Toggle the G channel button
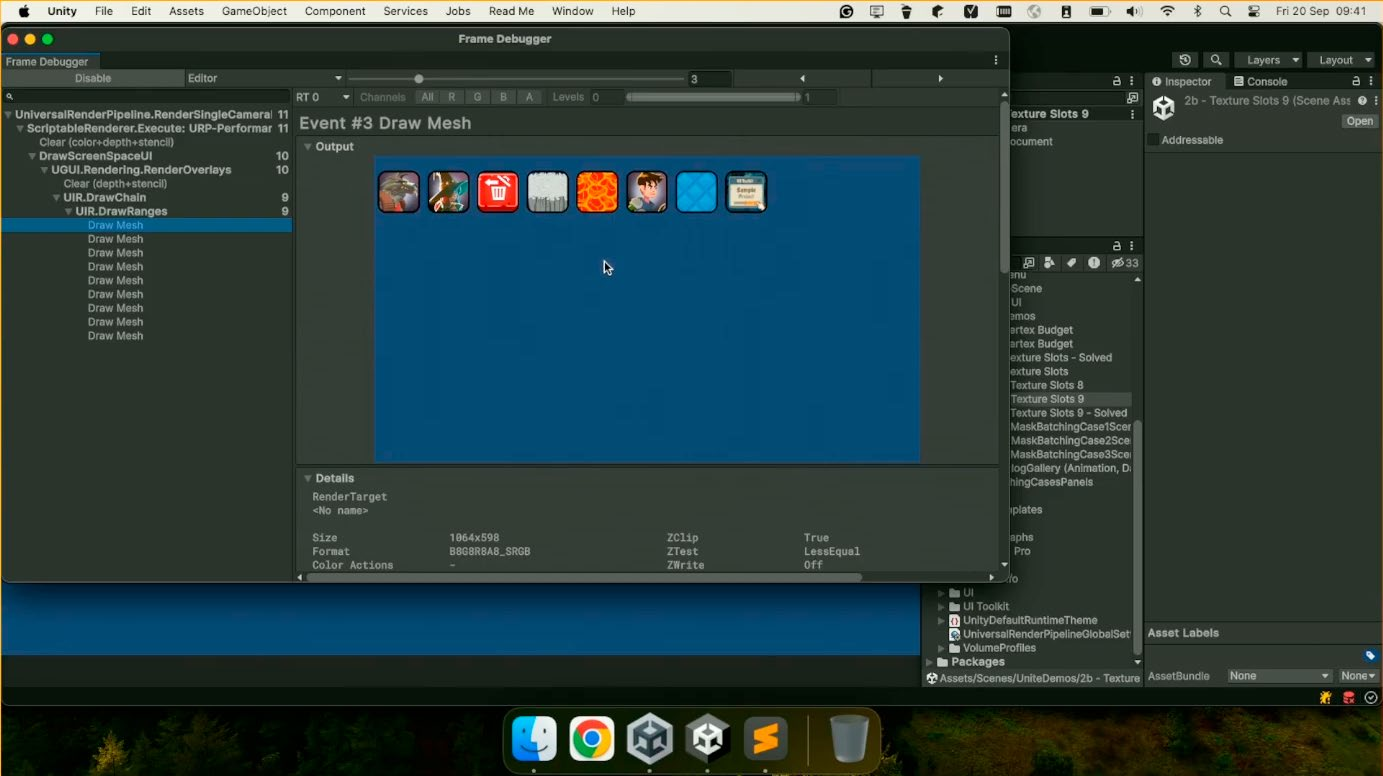 pos(478,97)
